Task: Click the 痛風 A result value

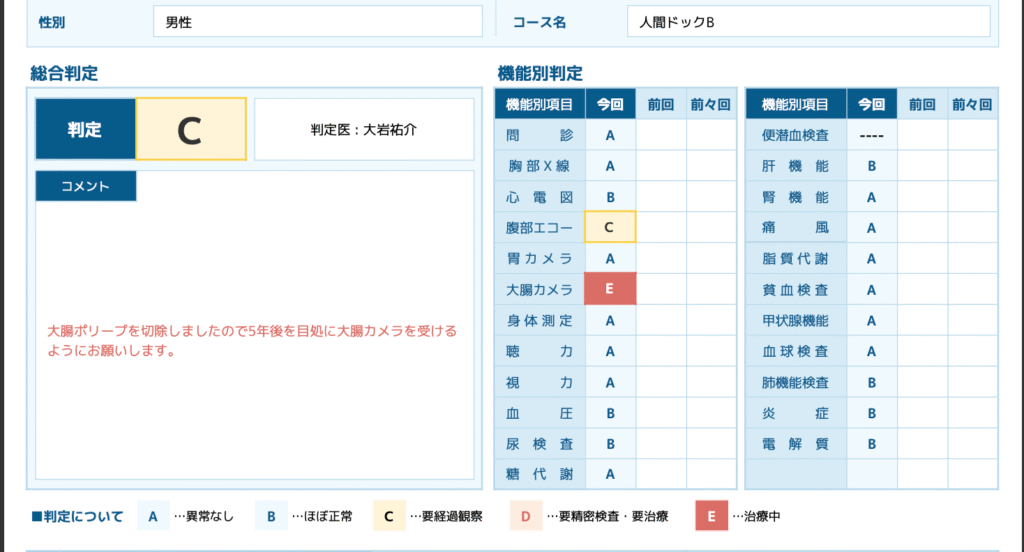Action: click(x=871, y=228)
